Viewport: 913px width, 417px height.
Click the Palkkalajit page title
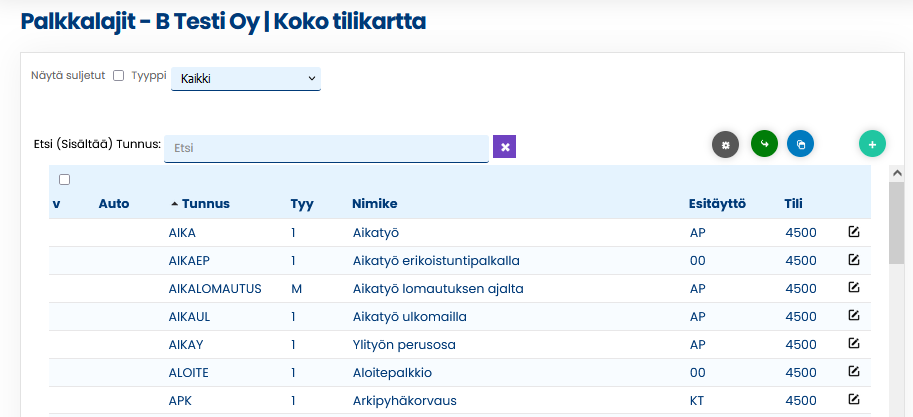(x=223, y=22)
